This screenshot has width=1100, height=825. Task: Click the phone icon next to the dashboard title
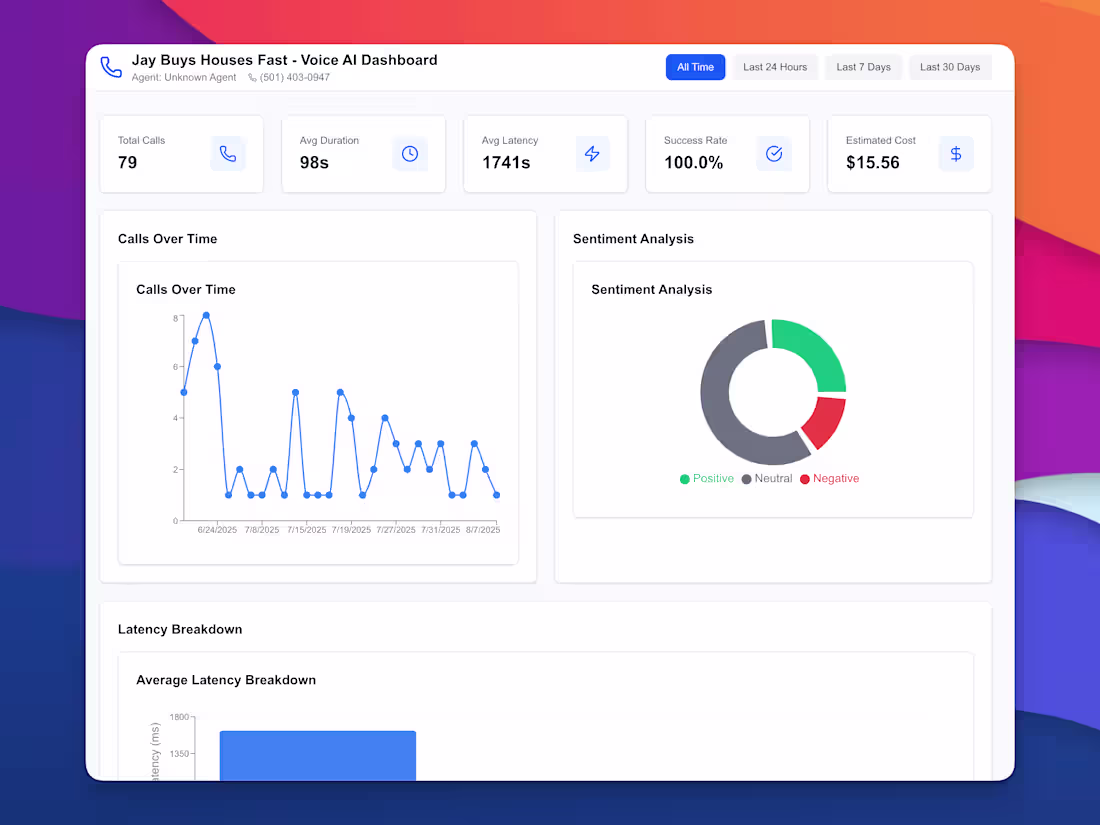[x=111, y=66]
